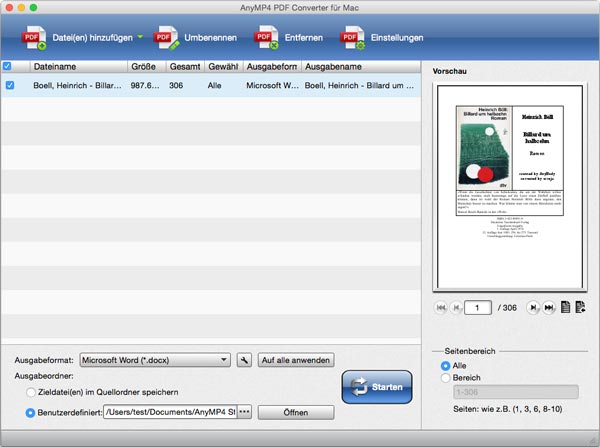Open Einstellungen PDF gear icon
This screenshot has height=447, width=600.
click(x=352, y=38)
